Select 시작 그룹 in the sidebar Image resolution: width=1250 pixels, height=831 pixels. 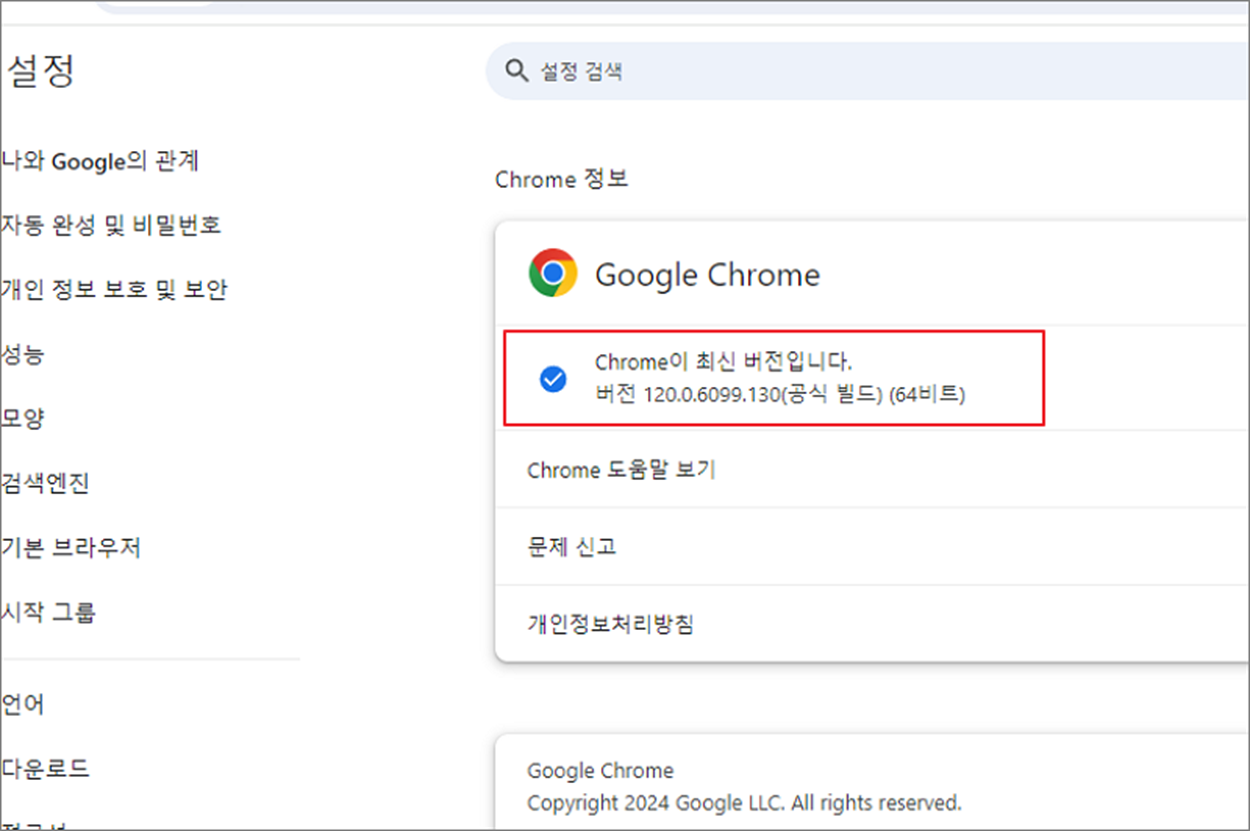coord(49,611)
